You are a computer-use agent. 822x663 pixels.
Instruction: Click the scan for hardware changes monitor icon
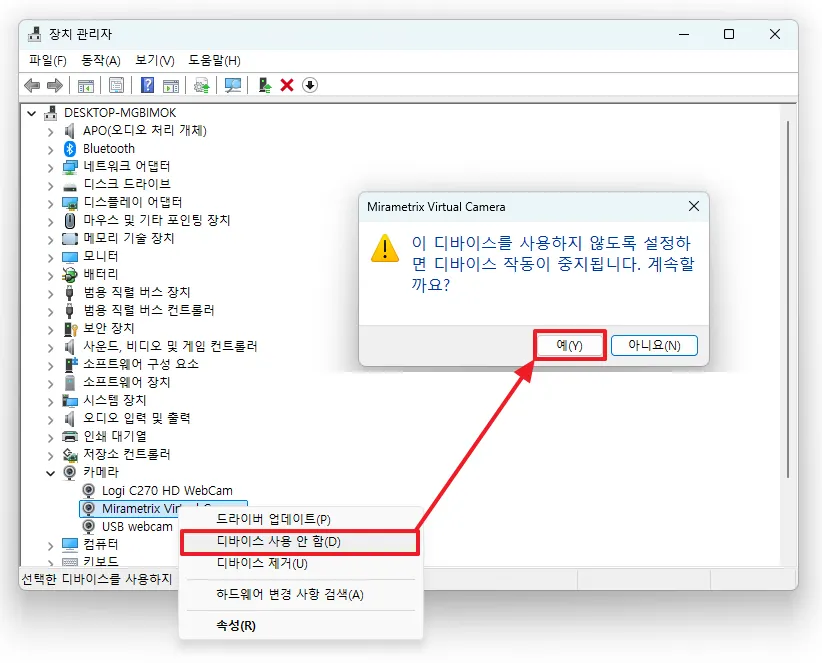click(233, 85)
